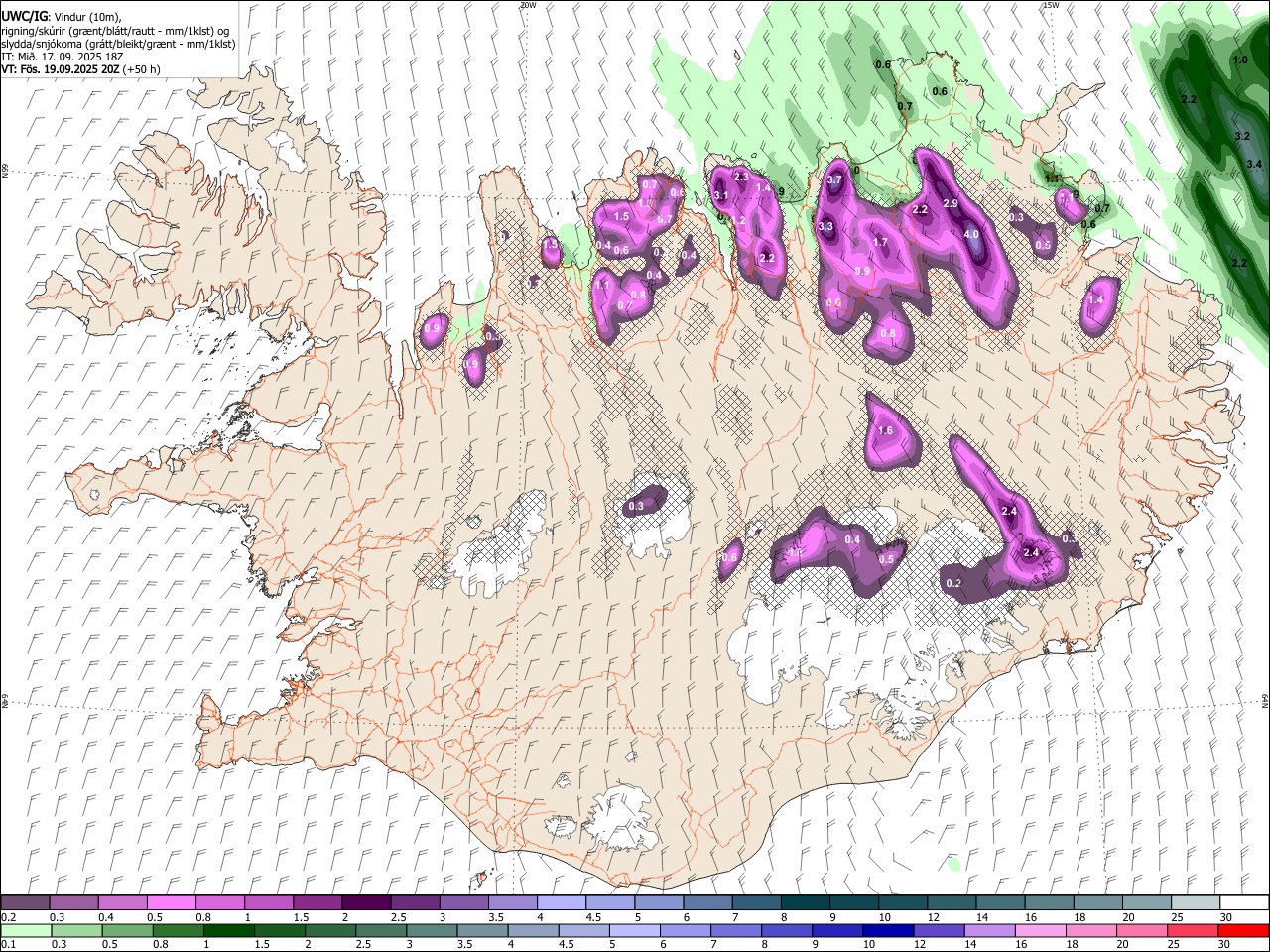The width and height of the screenshot is (1270, 952).
Task: Select the 'IT: Mið. 17. 09. 2025 18Z' line
Action: 62,57
